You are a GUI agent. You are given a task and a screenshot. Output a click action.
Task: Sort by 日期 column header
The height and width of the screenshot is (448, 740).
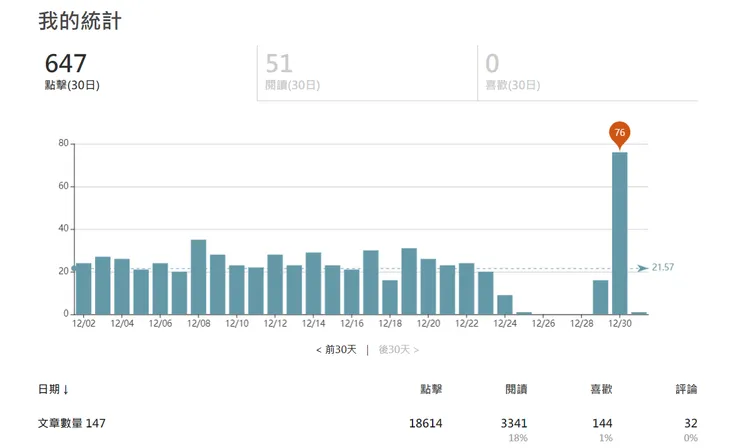click(x=53, y=389)
